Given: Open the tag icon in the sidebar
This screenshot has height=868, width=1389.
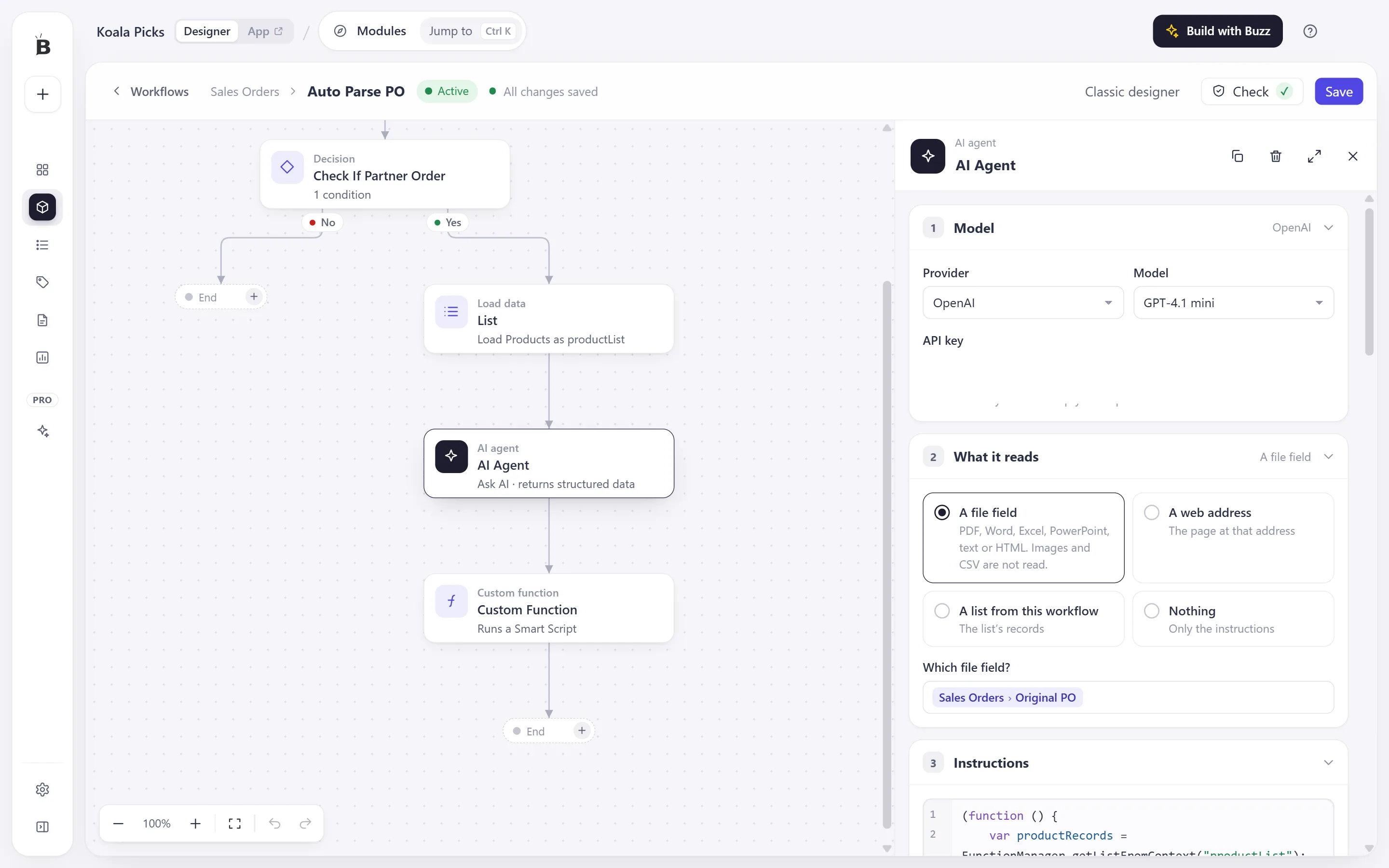Looking at the screenshot, I should (x=42, y=282).
